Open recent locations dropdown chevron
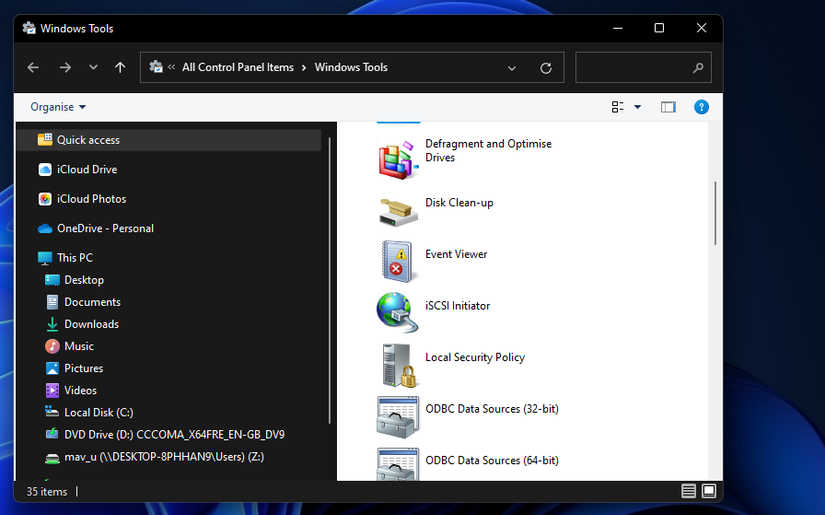The height and width of the screenshot is (515, 825). tap(93, 67)
